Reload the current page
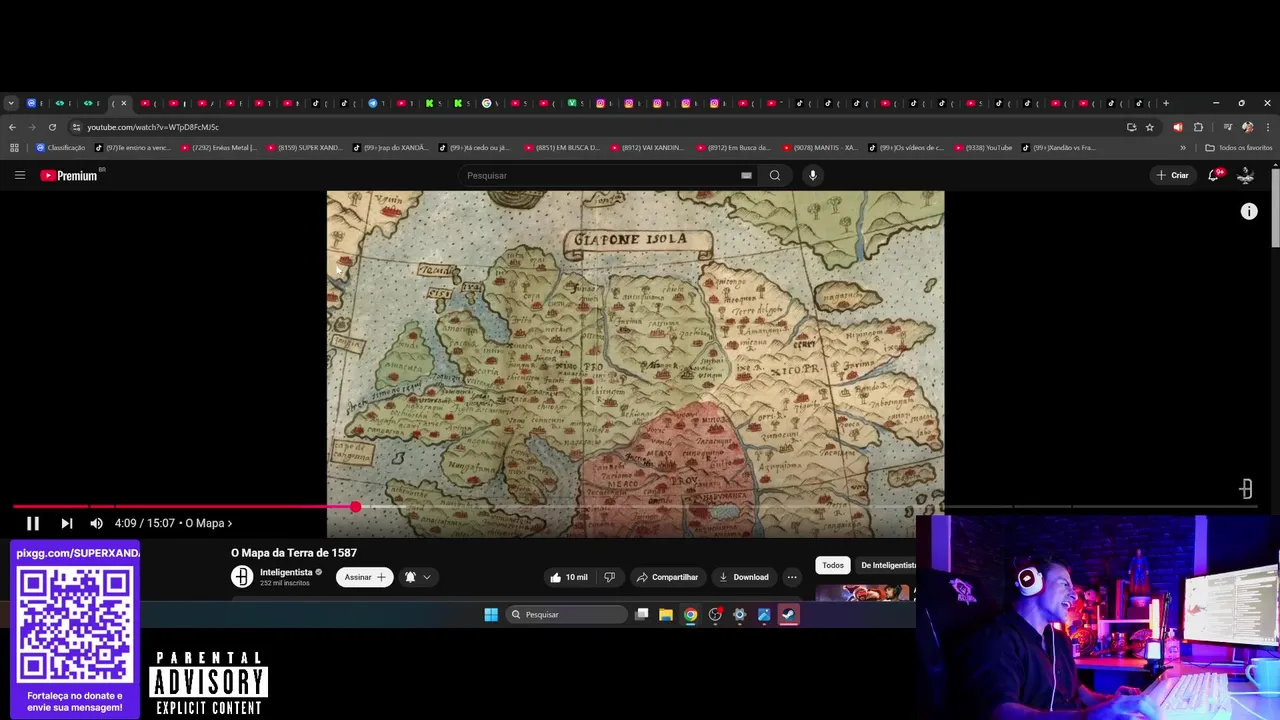 52,127
